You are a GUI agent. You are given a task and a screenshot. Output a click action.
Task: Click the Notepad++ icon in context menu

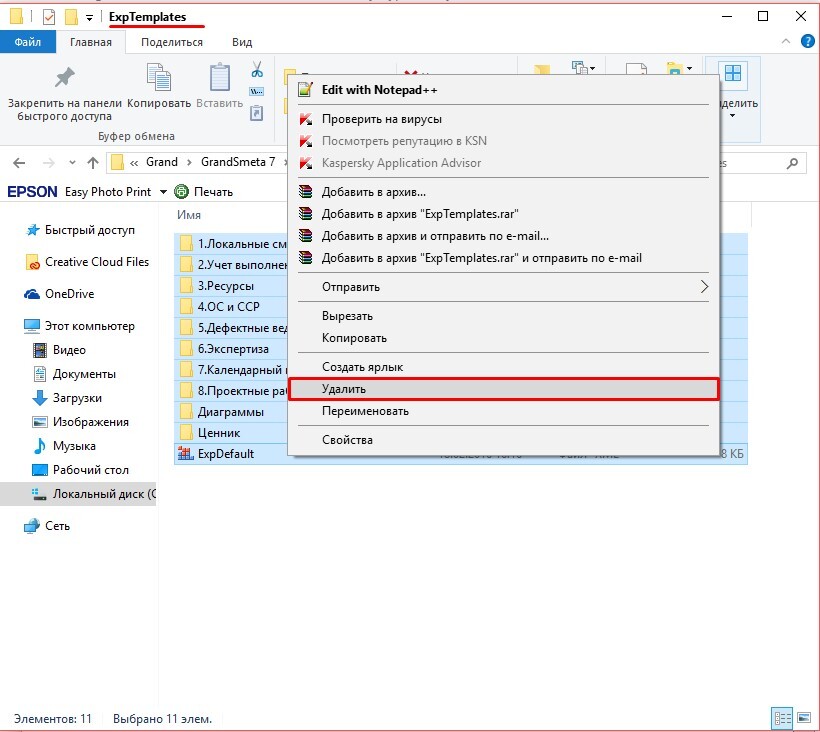(305, 89)
